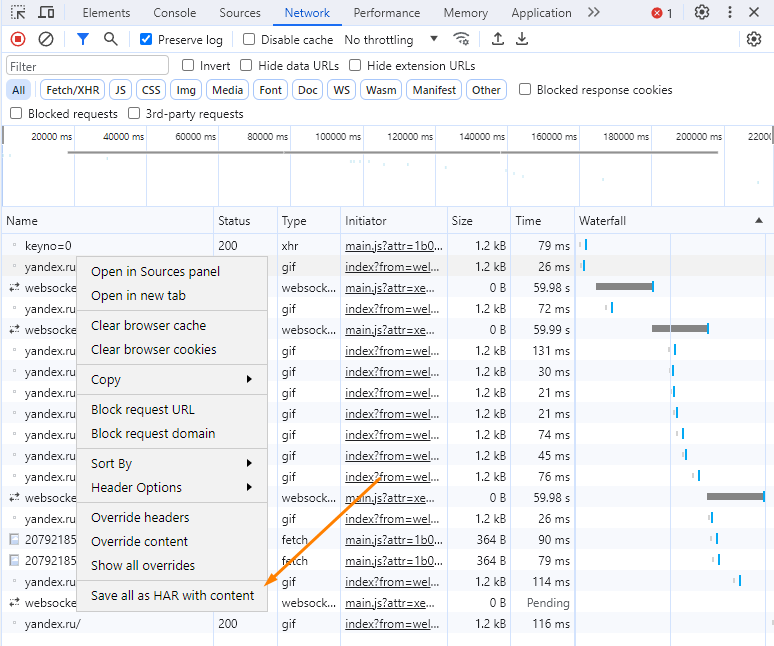Choose Block request domain
Screen dimensions: 774x646
point(172,433)
